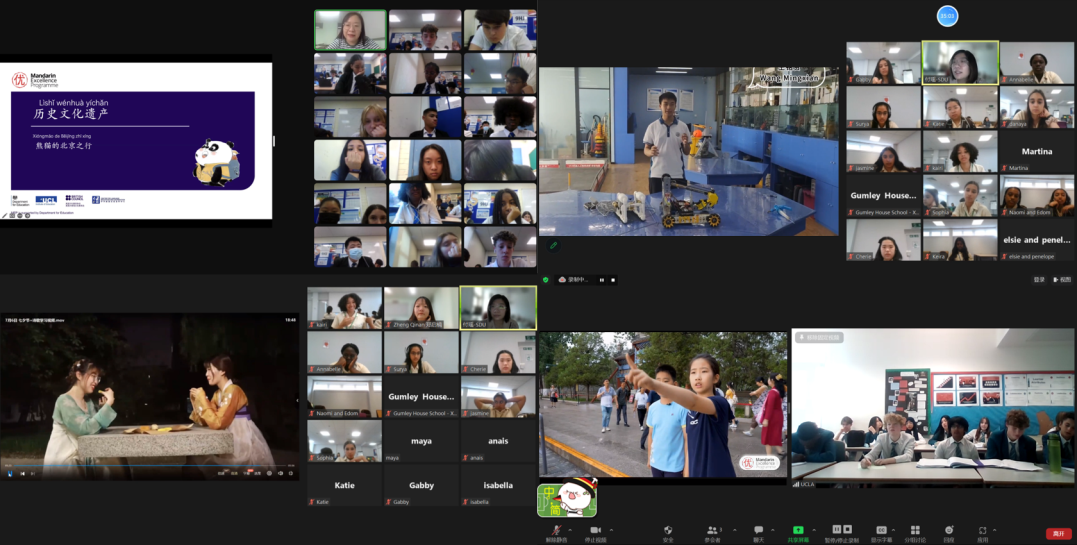Open the Breakout Rooms icon
This screenshot has height=545, width=1077.
click(915, 529)
